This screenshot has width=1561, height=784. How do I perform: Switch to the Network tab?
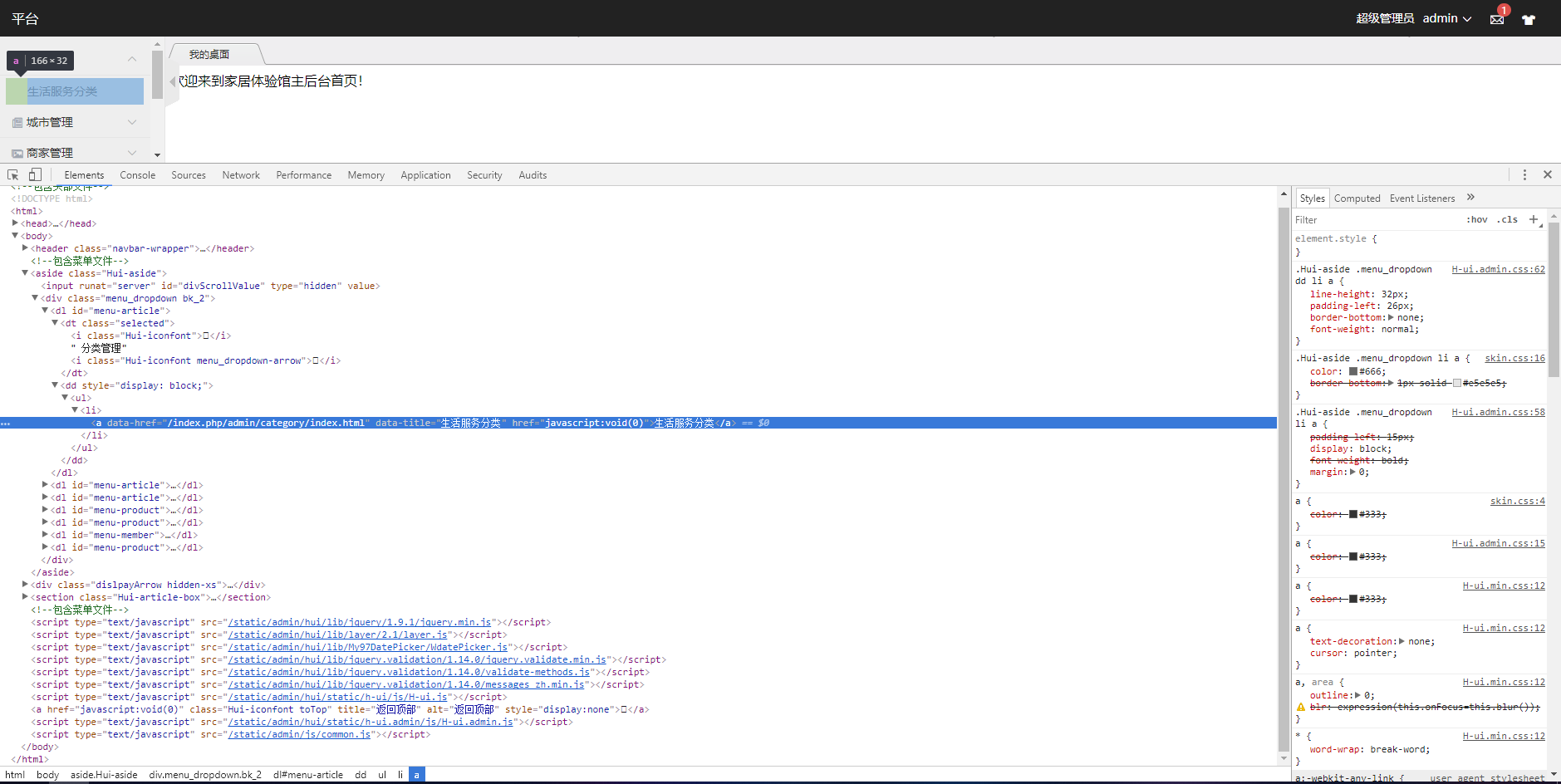[241, 175]
